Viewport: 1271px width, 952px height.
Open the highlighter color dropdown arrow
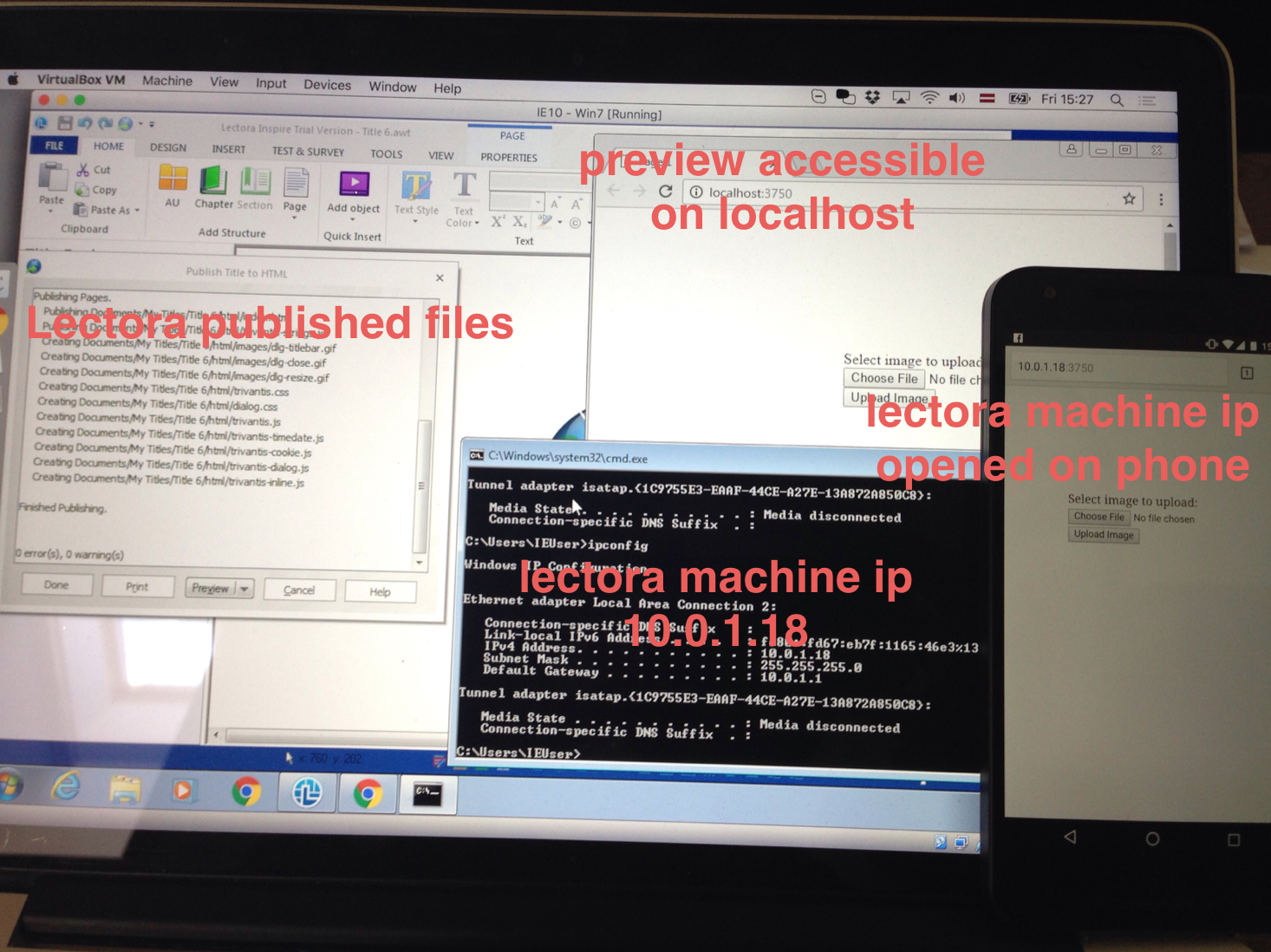[560, 223]
